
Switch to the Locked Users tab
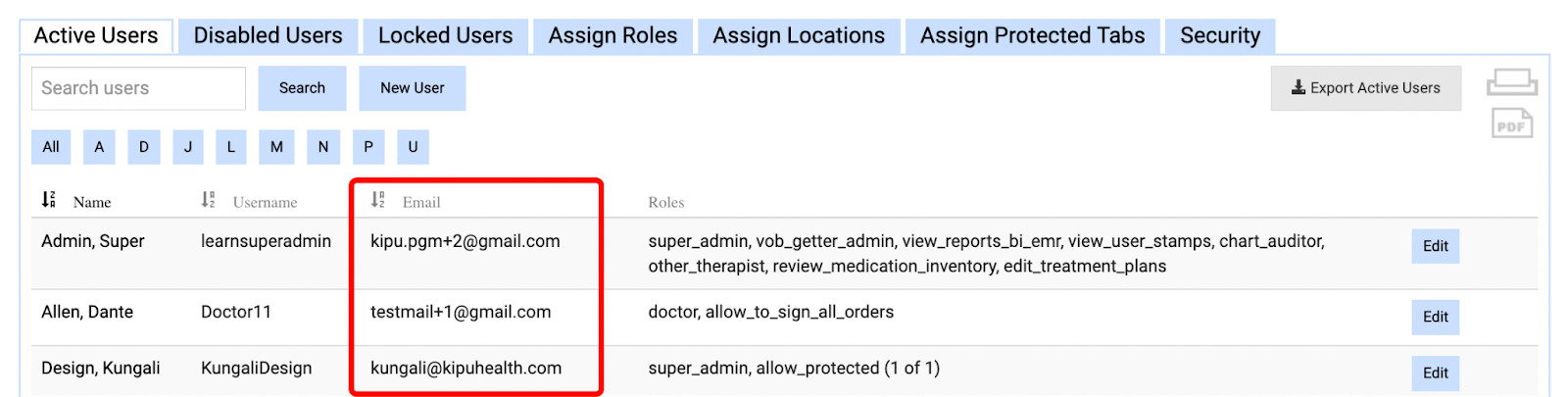(445, 36)
